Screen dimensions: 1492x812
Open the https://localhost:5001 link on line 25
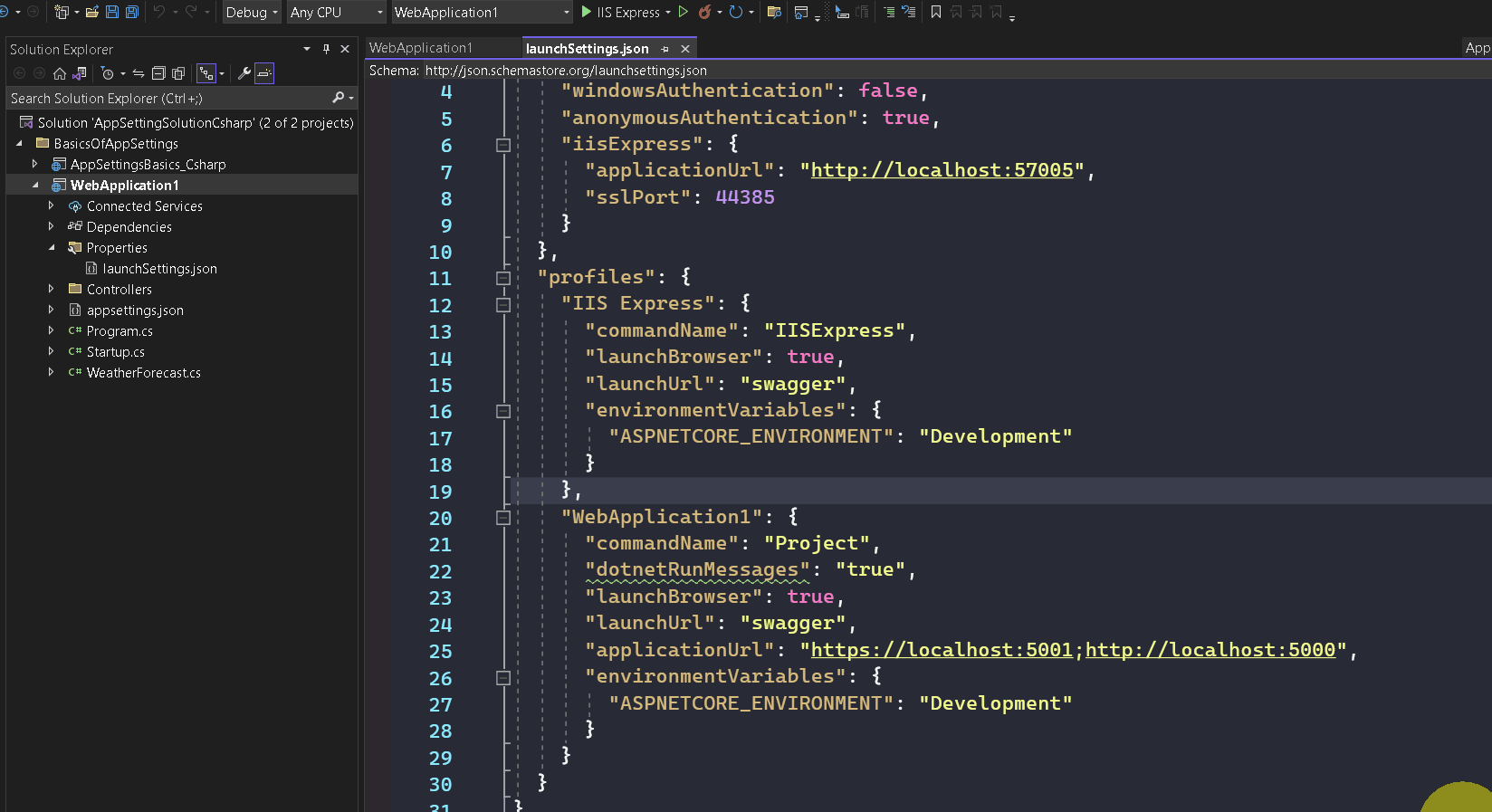942,650
